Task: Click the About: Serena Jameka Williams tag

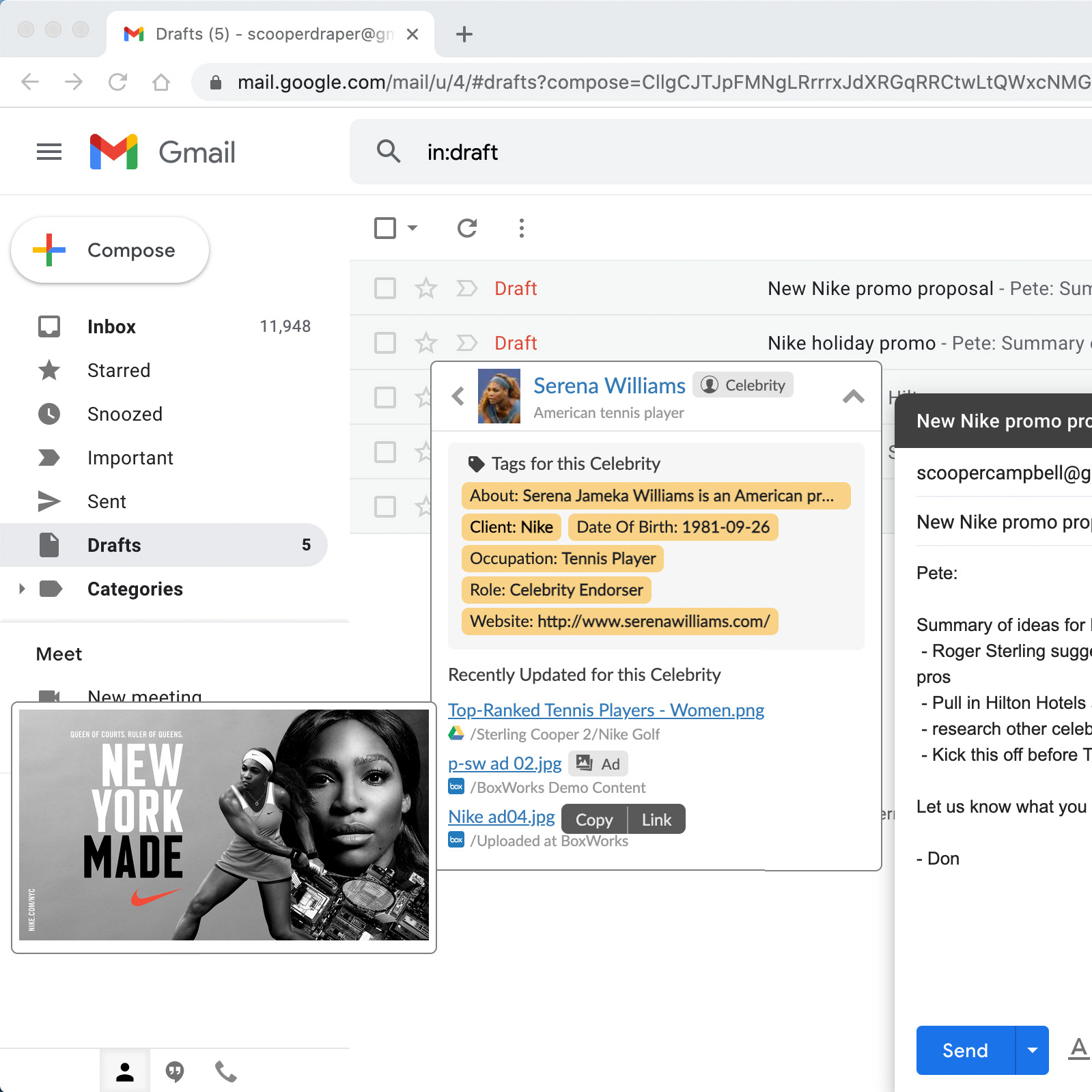Action: [x=656, y=496]
